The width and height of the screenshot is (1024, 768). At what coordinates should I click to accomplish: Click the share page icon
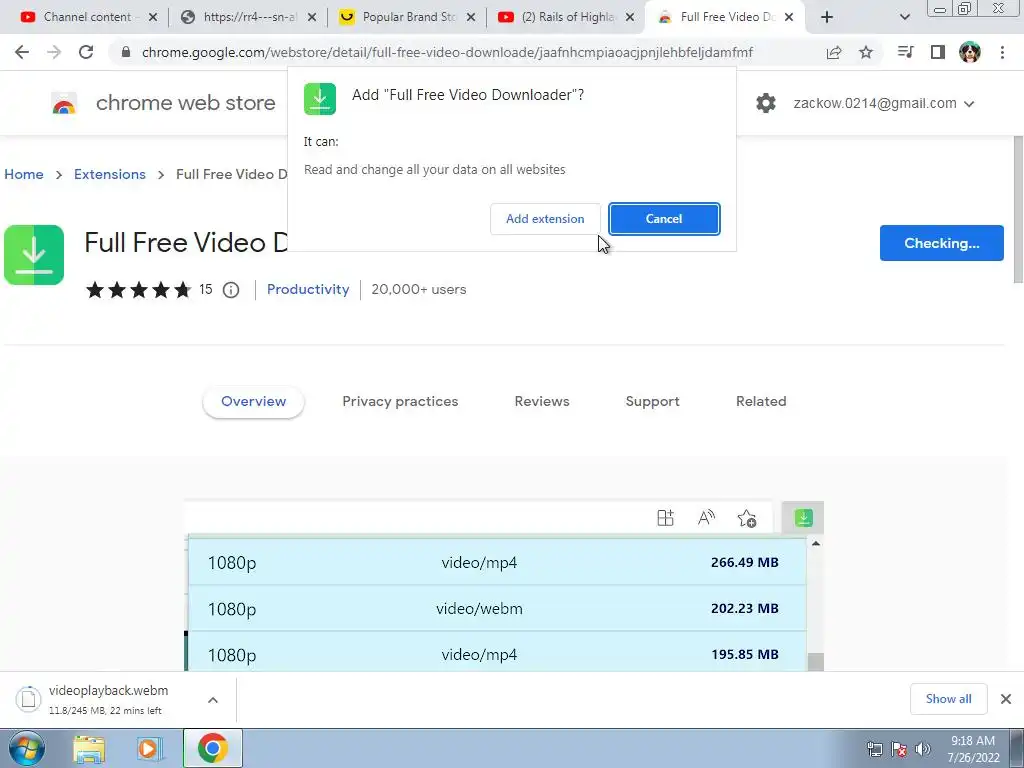click(834, 52)
